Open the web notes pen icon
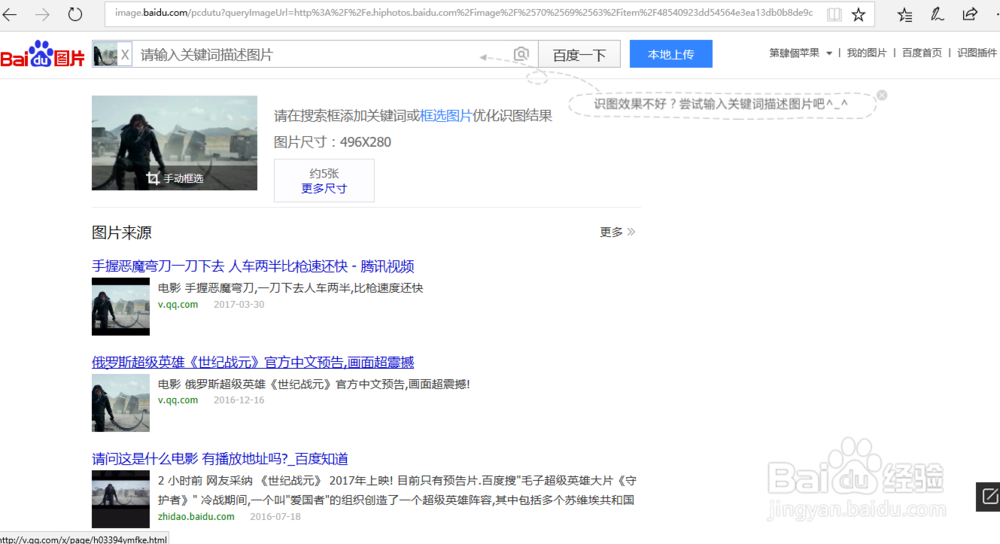Viewport: 1000px width, 544px height. pos(937,14)
